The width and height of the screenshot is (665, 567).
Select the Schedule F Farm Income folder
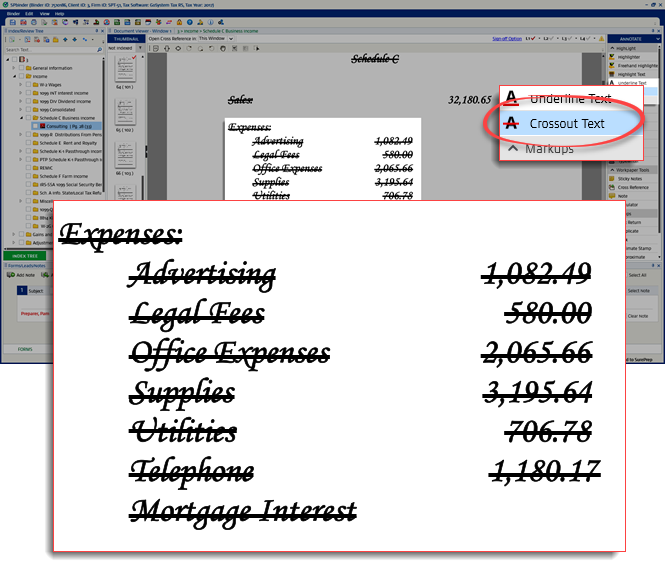[x=63, y=176]
